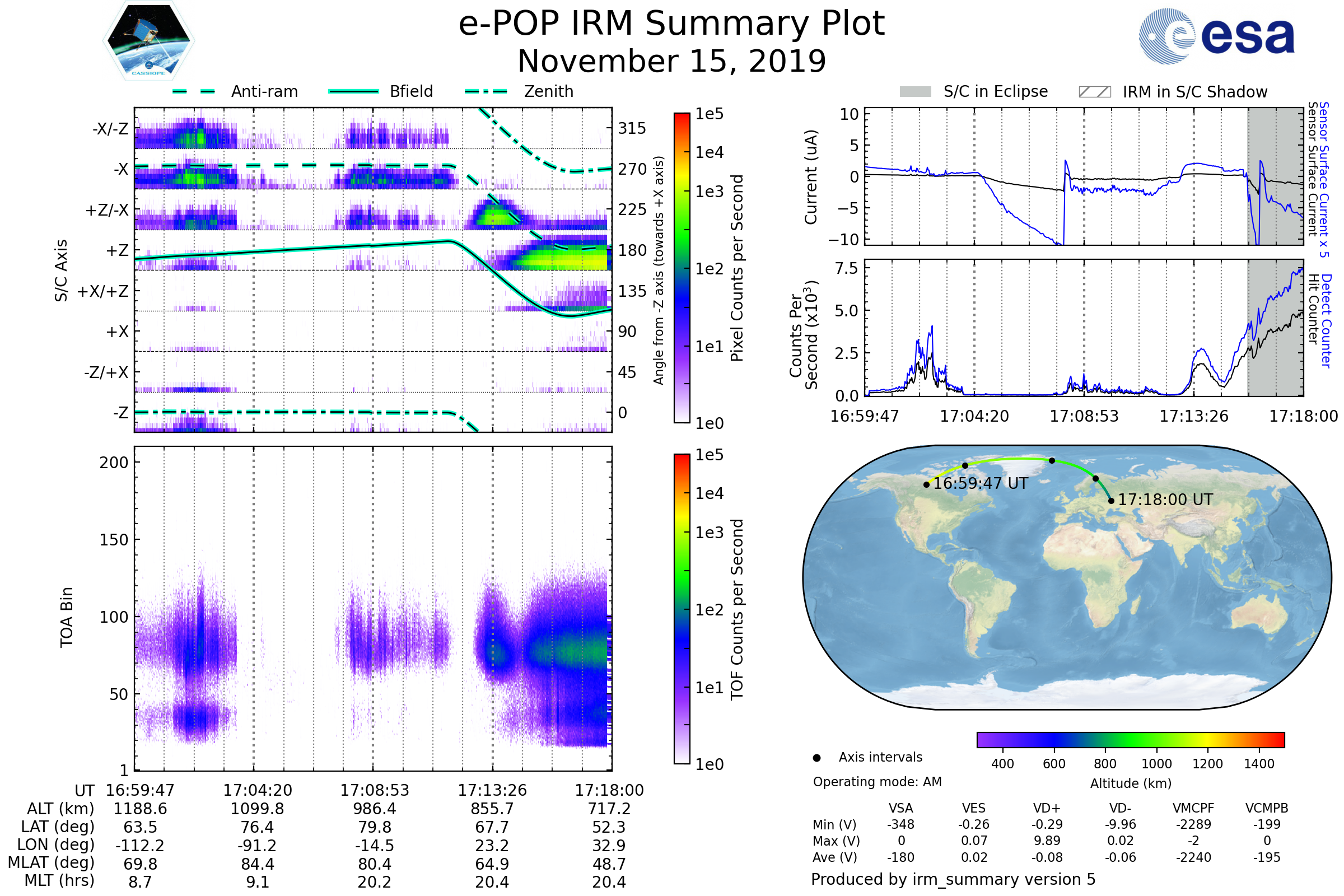Viewport: 1344px width, 896px height.
Task: Click the Zenith dash-dot legend marker
Action: point(486,91)
